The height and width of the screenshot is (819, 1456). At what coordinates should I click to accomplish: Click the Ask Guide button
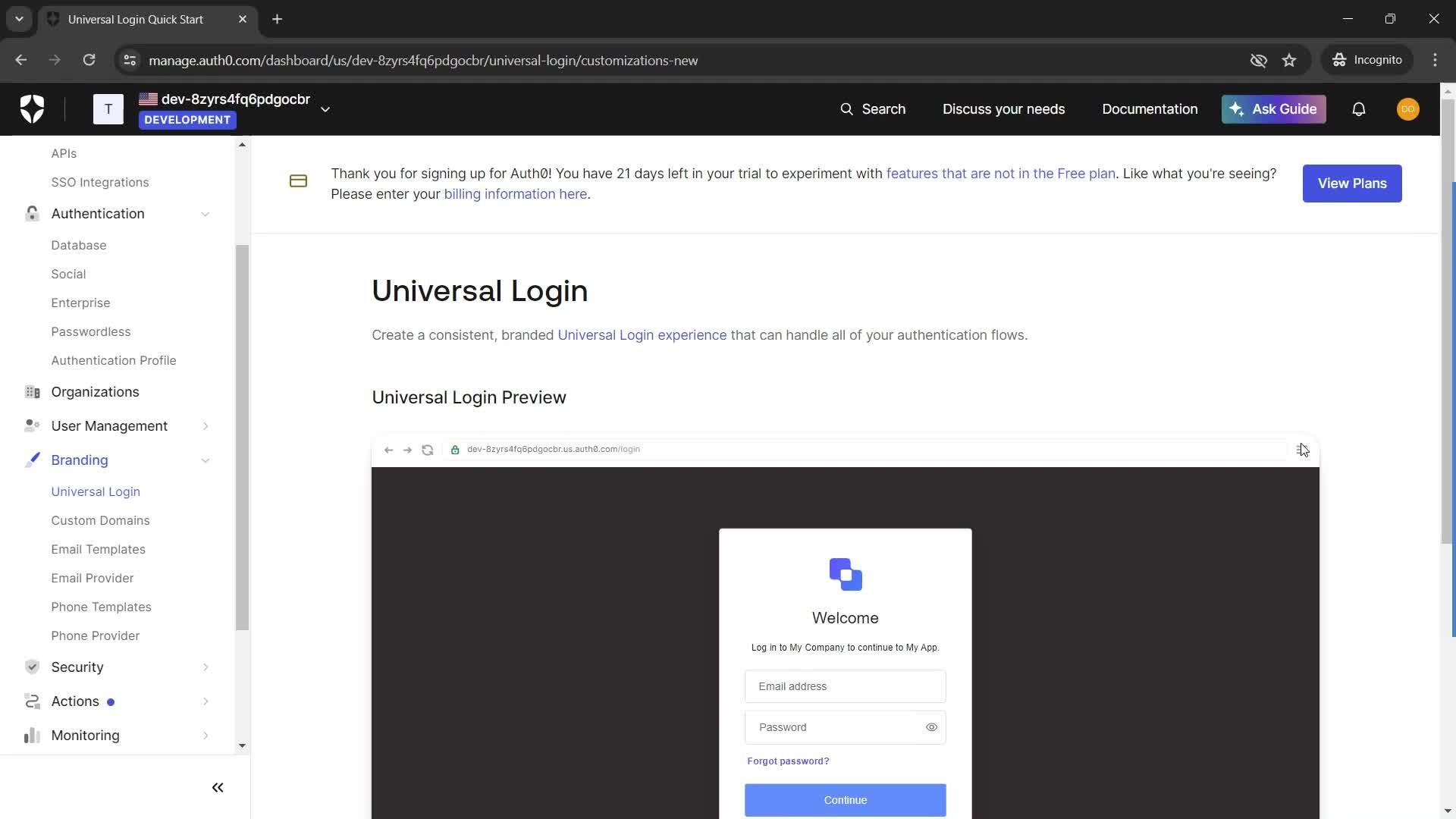[x=1274, y=109]
